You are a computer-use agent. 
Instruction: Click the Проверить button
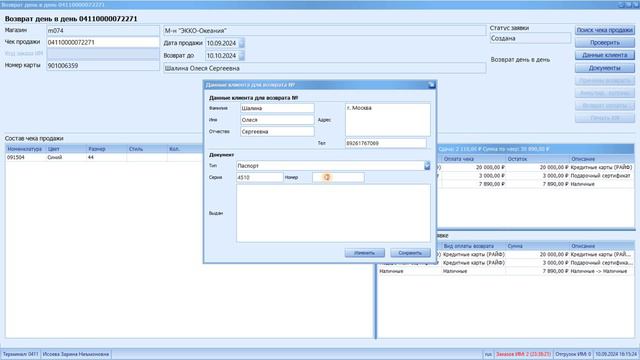[604, 43]
